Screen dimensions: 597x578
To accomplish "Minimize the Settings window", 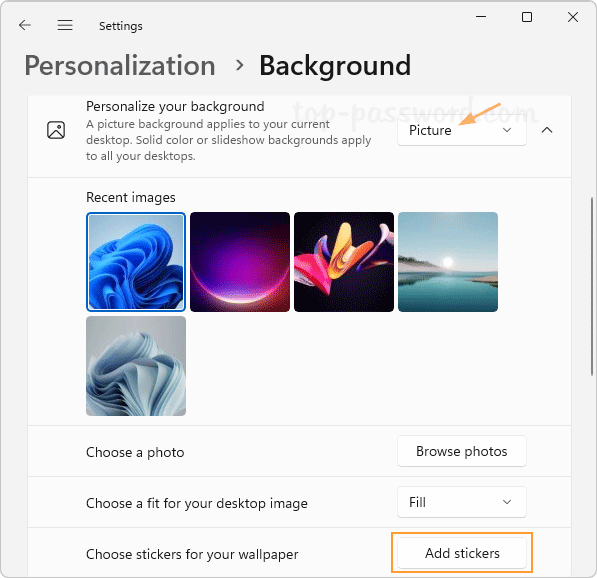I will point(481,17).
